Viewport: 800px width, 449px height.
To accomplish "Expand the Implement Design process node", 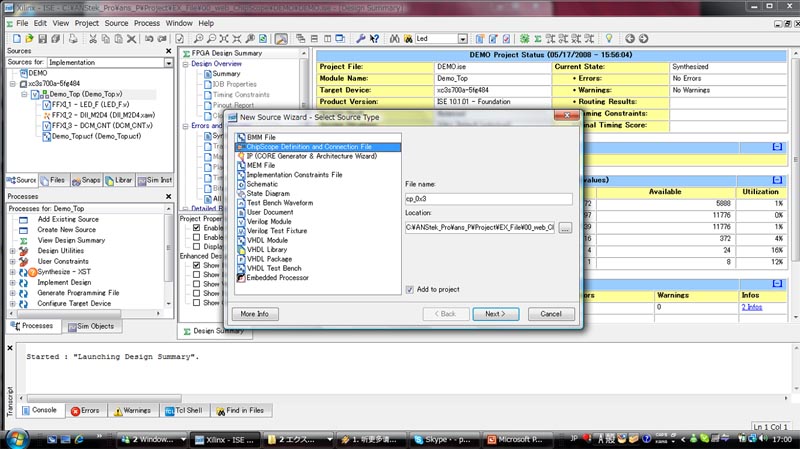I will click(13, 283).
